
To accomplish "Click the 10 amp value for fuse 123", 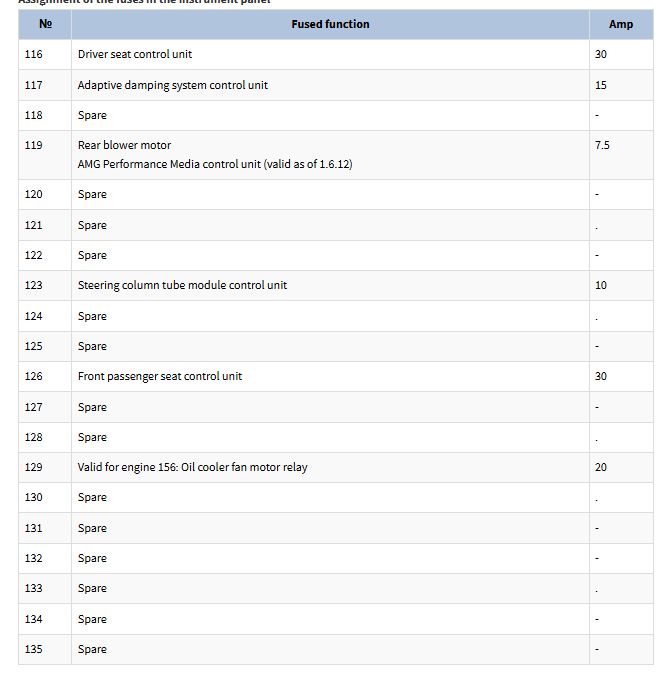I will [x=600, y=285].
